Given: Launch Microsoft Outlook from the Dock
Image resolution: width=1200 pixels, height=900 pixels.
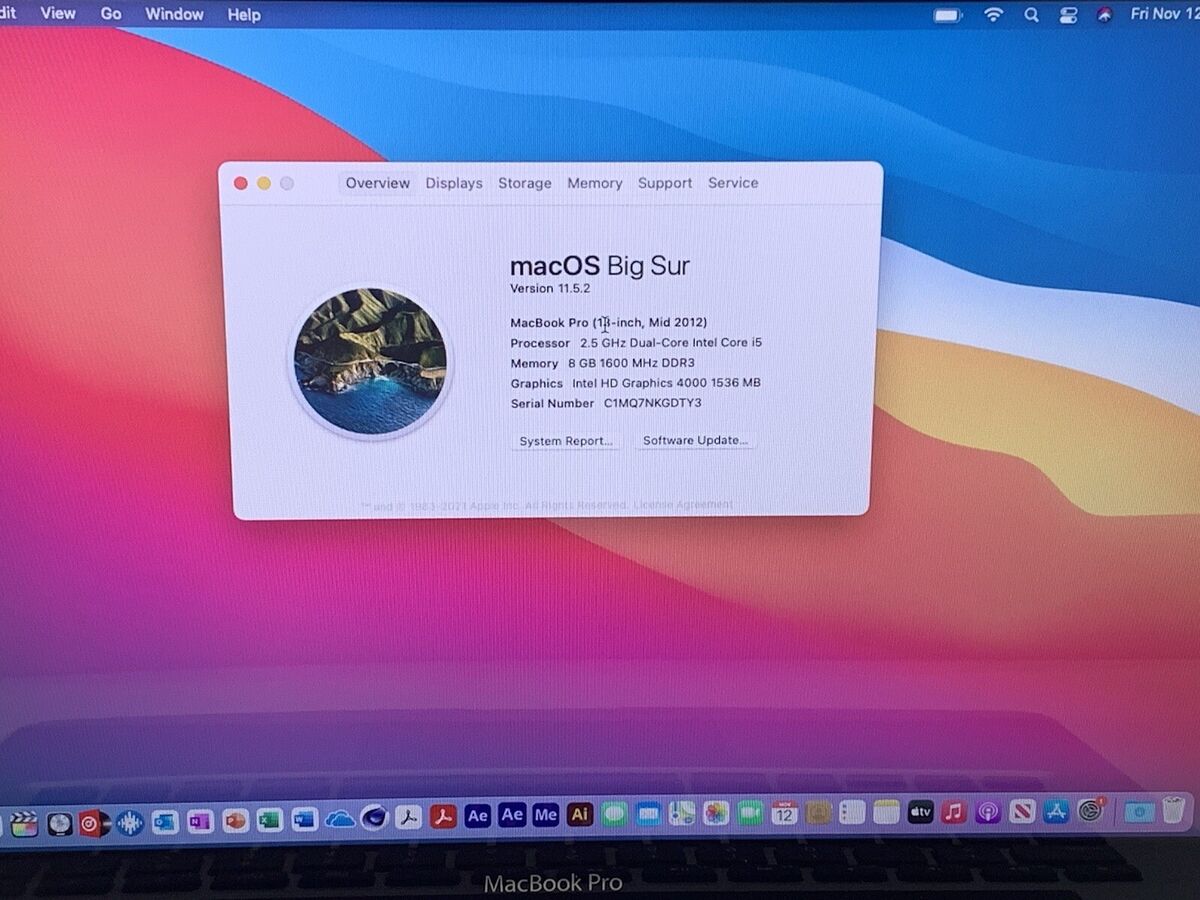Looking at the screenshot, I should [x=165, y=821].
